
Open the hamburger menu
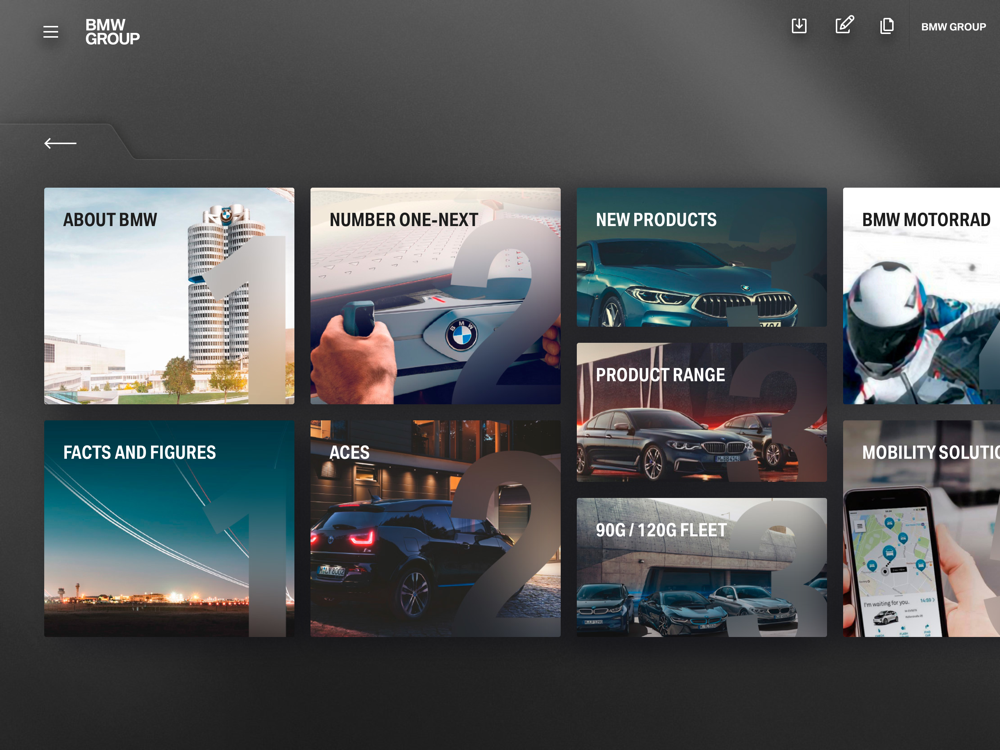[x=51, y=32]
